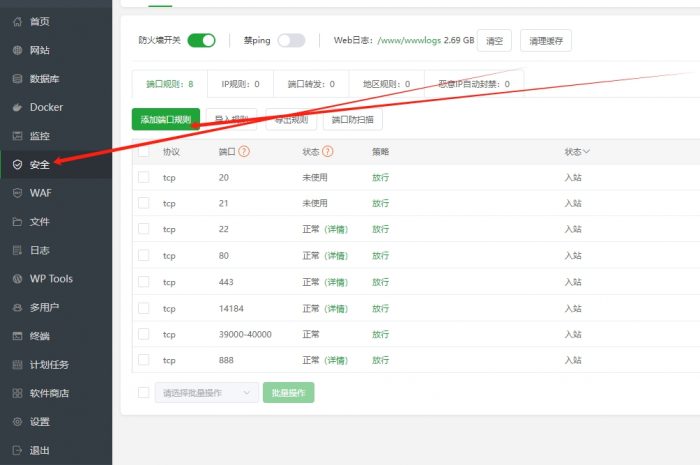Click the WP Tools WordPress icon
The image size is (700, 465).
point(17,278)
